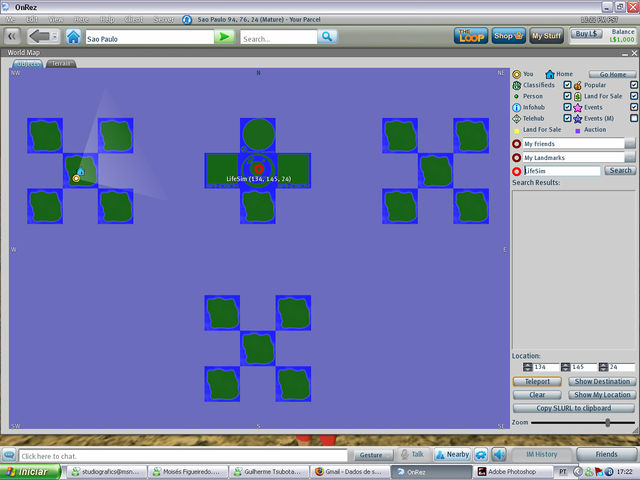Expand the My Friends dropdown
The height and width of the screenshot is (480, 640).
coord(630,144)
